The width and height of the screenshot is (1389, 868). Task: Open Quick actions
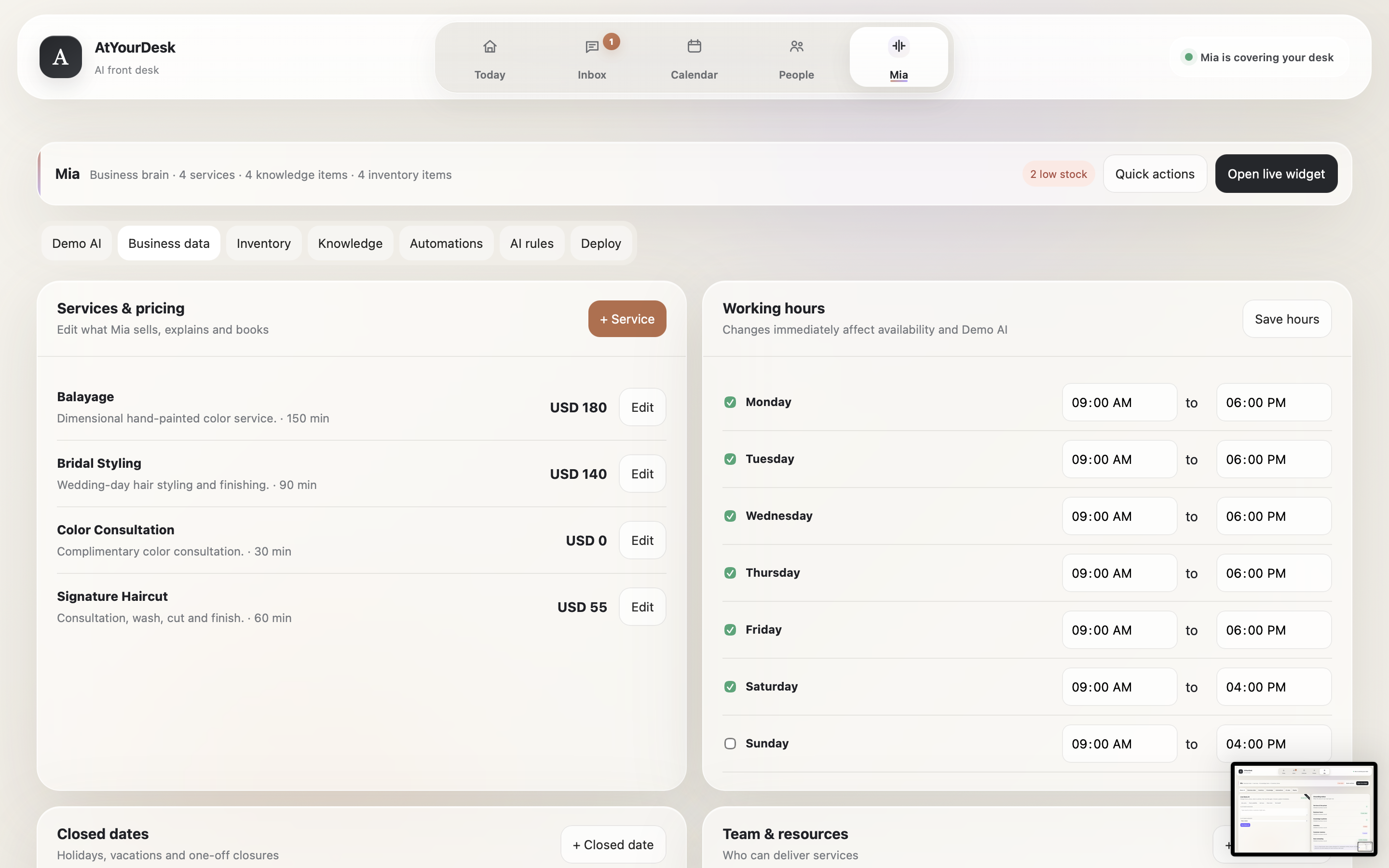1154,174
